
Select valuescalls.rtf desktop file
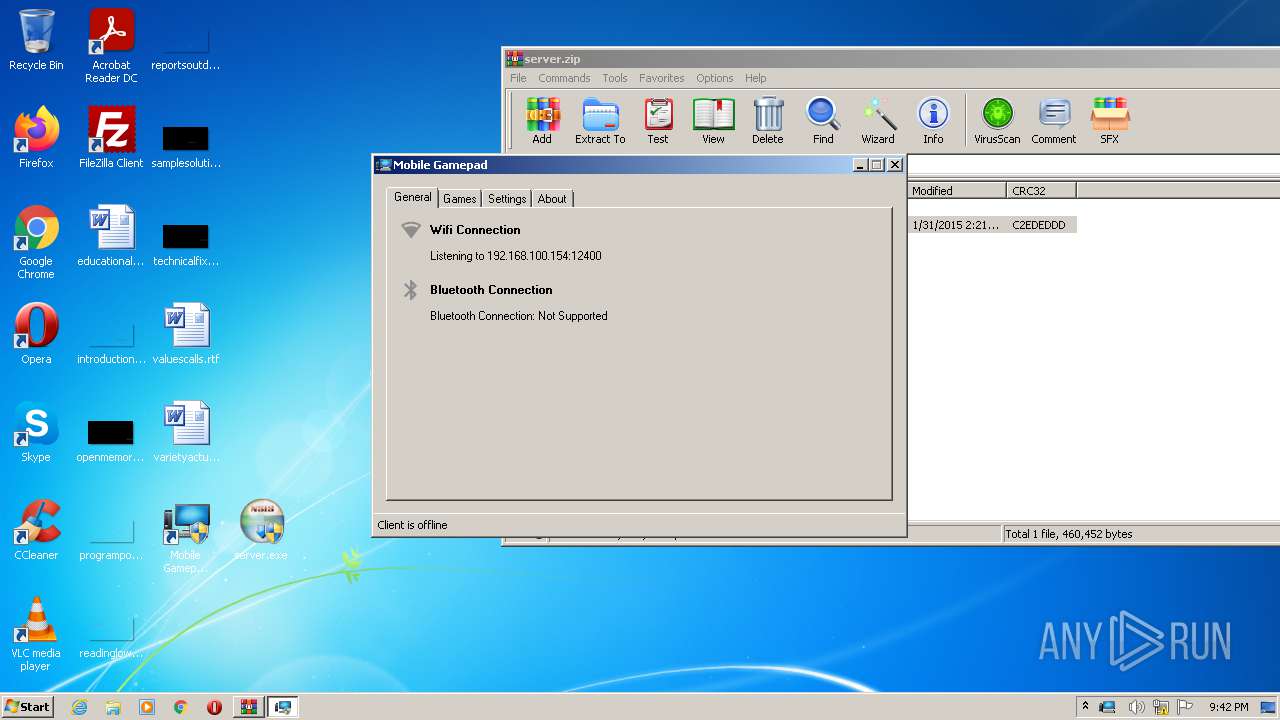(186, 334)
